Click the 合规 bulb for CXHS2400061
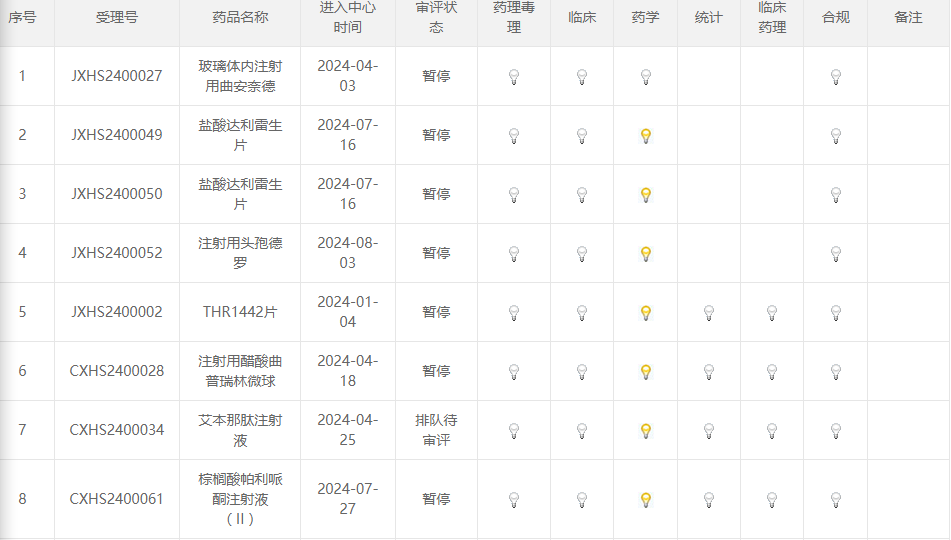 pos(836,499)
